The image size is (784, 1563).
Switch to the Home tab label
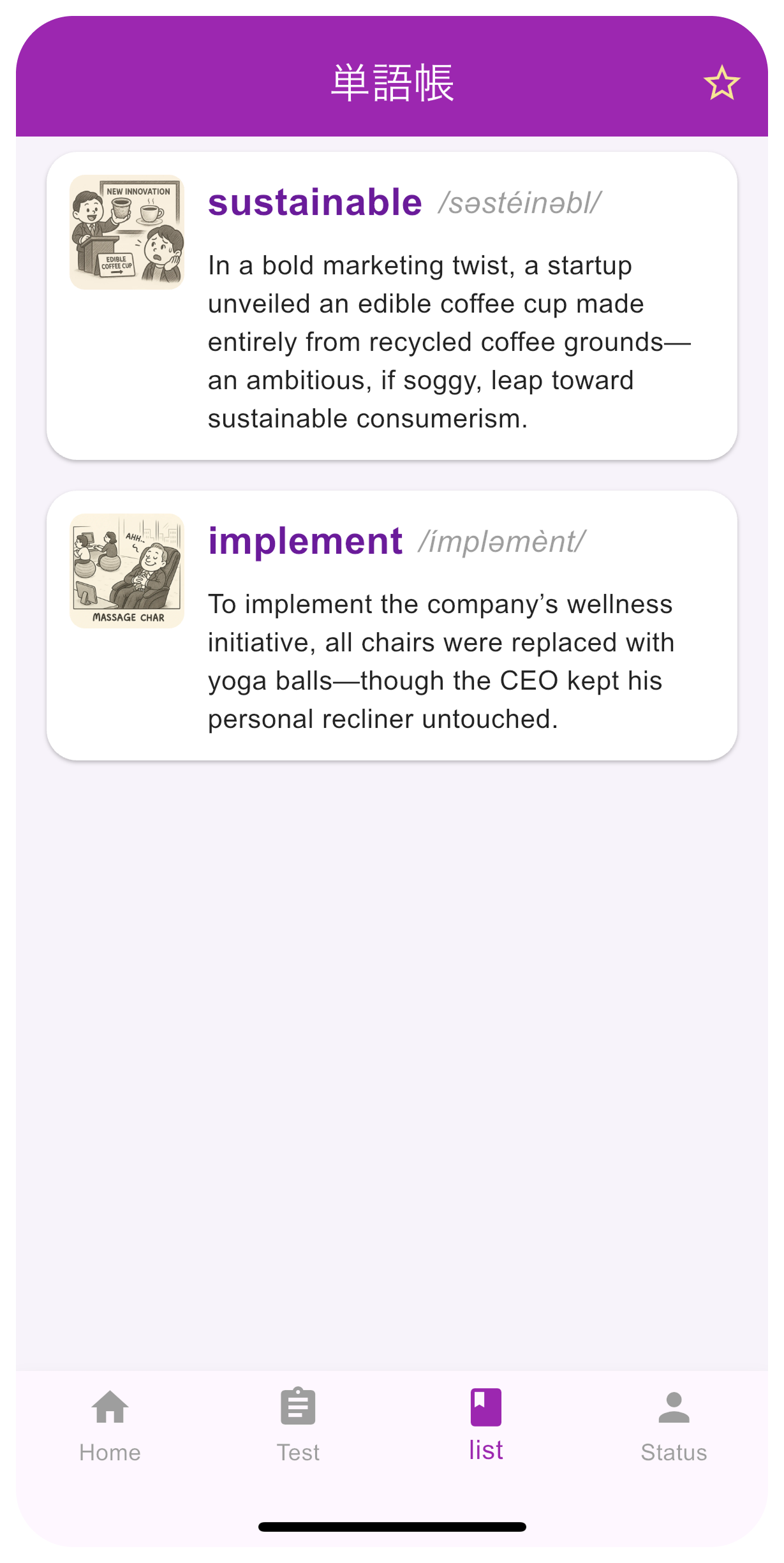coord(110,1453)
